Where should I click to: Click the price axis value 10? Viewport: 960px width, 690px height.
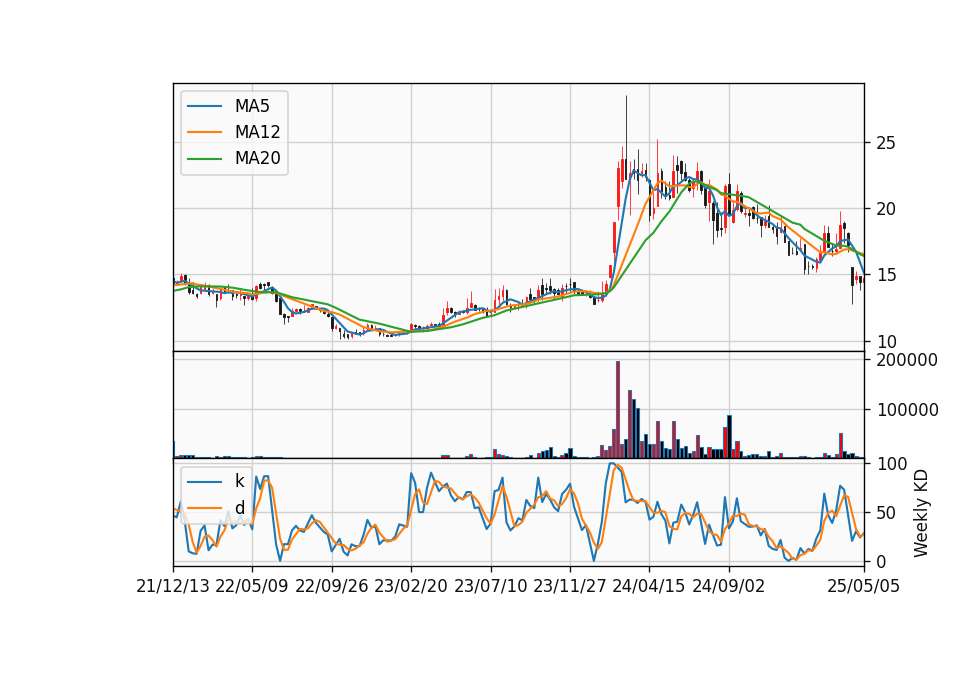pos(886,342)
